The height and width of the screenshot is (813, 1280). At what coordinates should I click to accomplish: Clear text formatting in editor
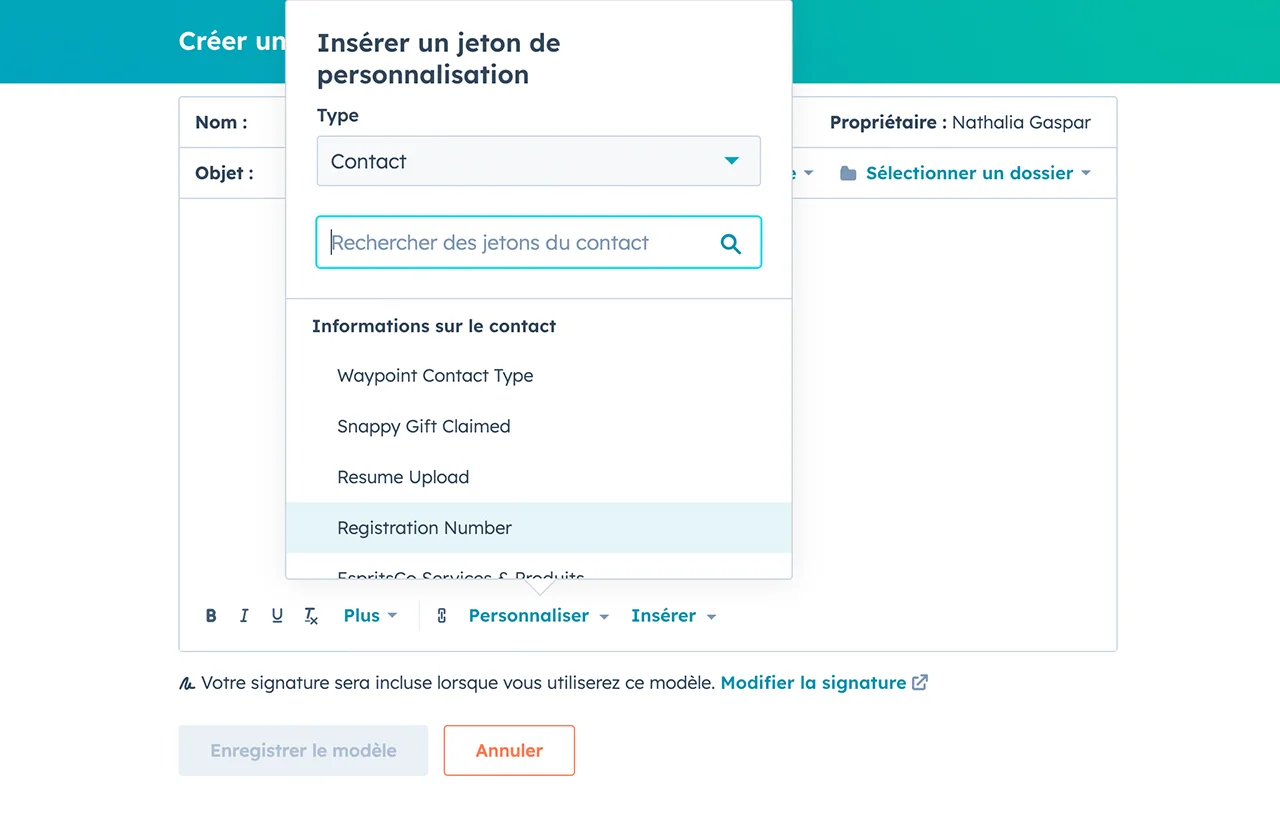pyautogui.click(x=311, y=616)
